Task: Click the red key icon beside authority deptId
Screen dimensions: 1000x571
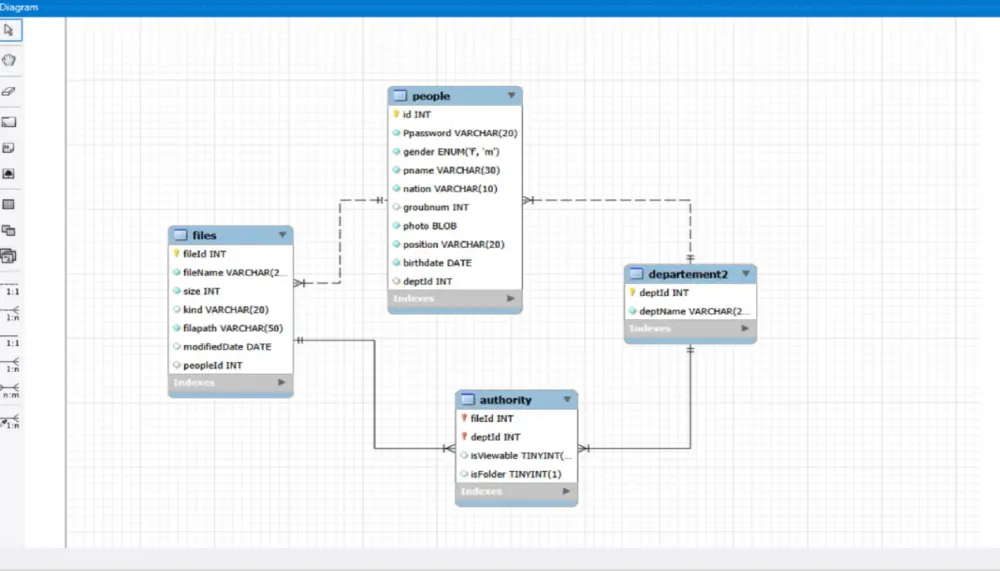Action: click(x=464, y=437)
